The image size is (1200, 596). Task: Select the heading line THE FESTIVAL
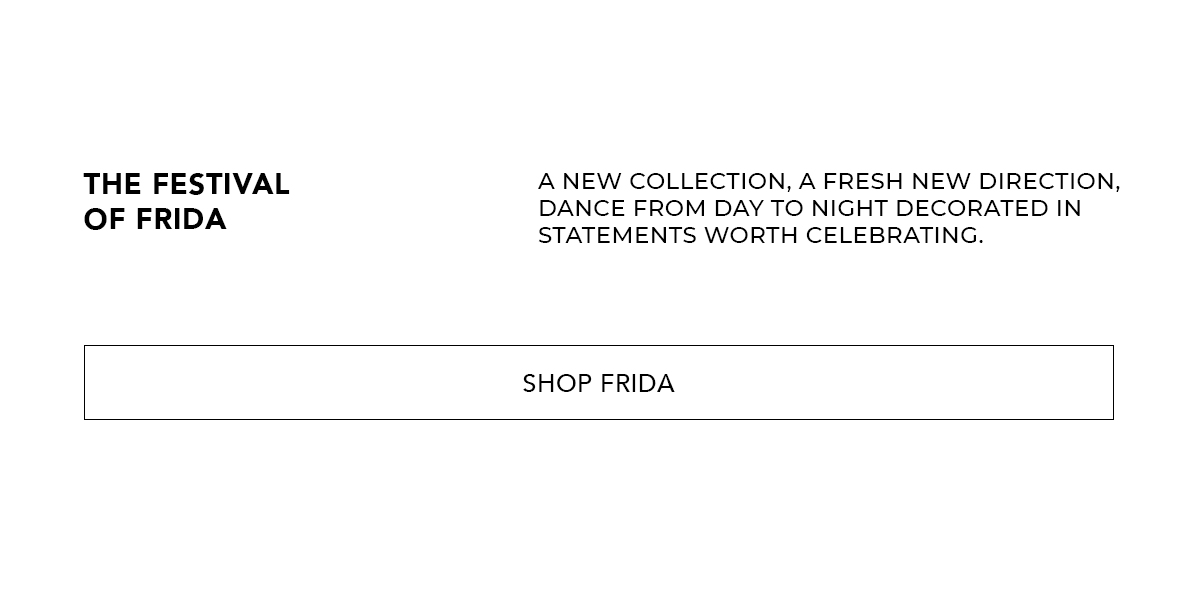coord(187,185)
